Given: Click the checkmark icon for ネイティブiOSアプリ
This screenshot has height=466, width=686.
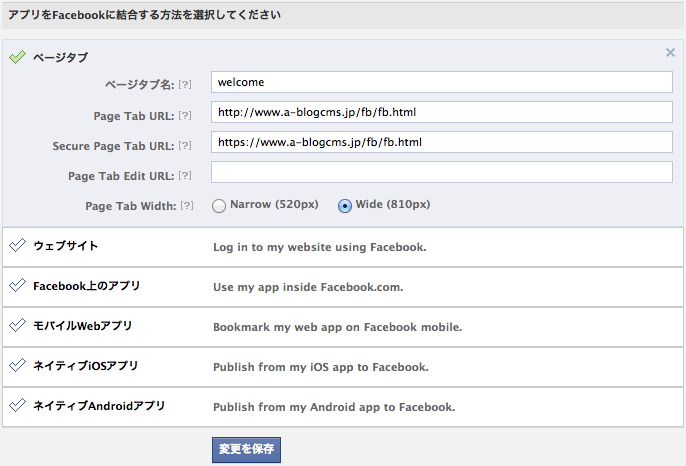Looking at the screenshot, I should click(18, 365).
